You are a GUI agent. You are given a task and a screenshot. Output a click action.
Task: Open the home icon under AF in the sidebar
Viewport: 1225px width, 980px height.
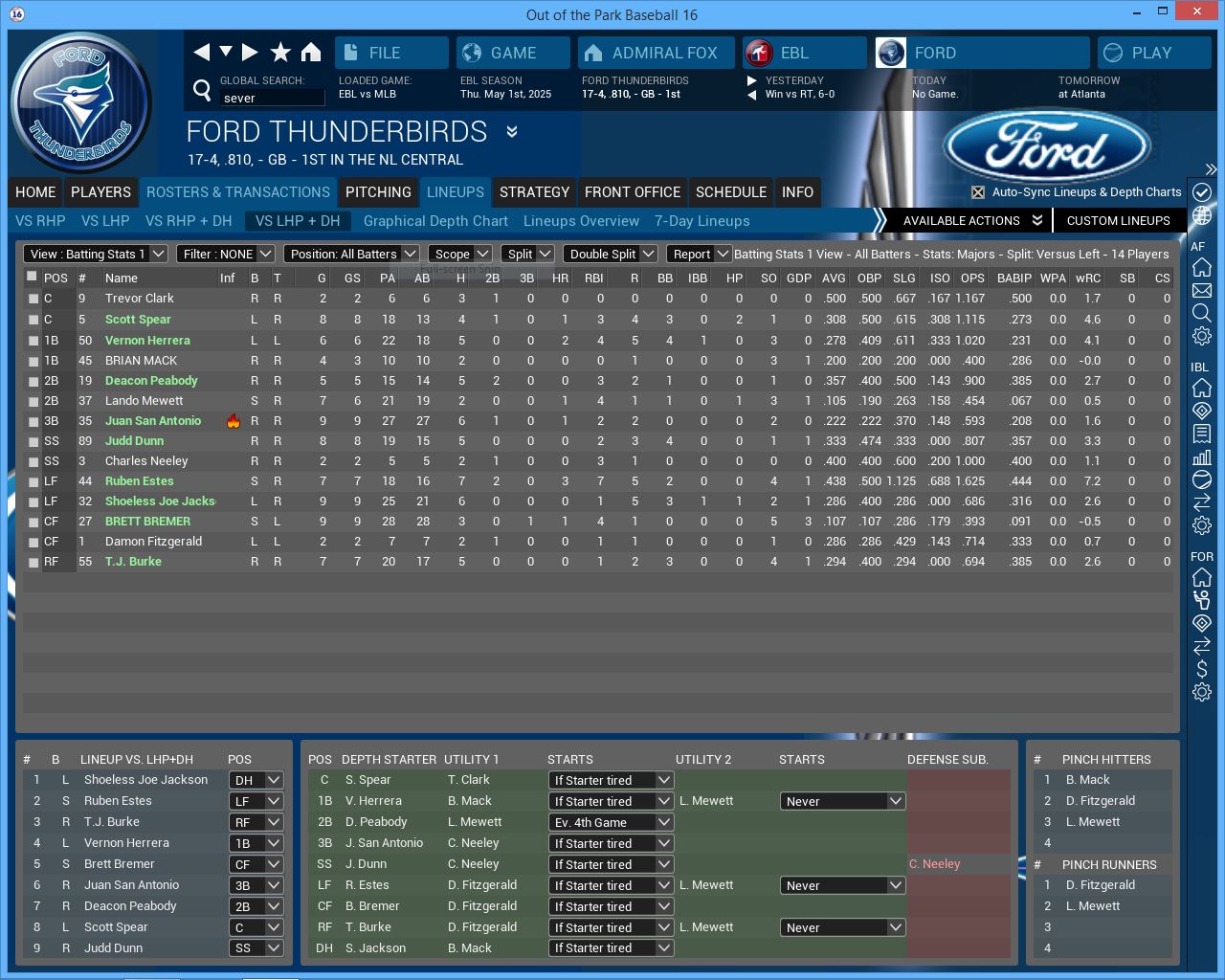click(x=1202, y=267)
